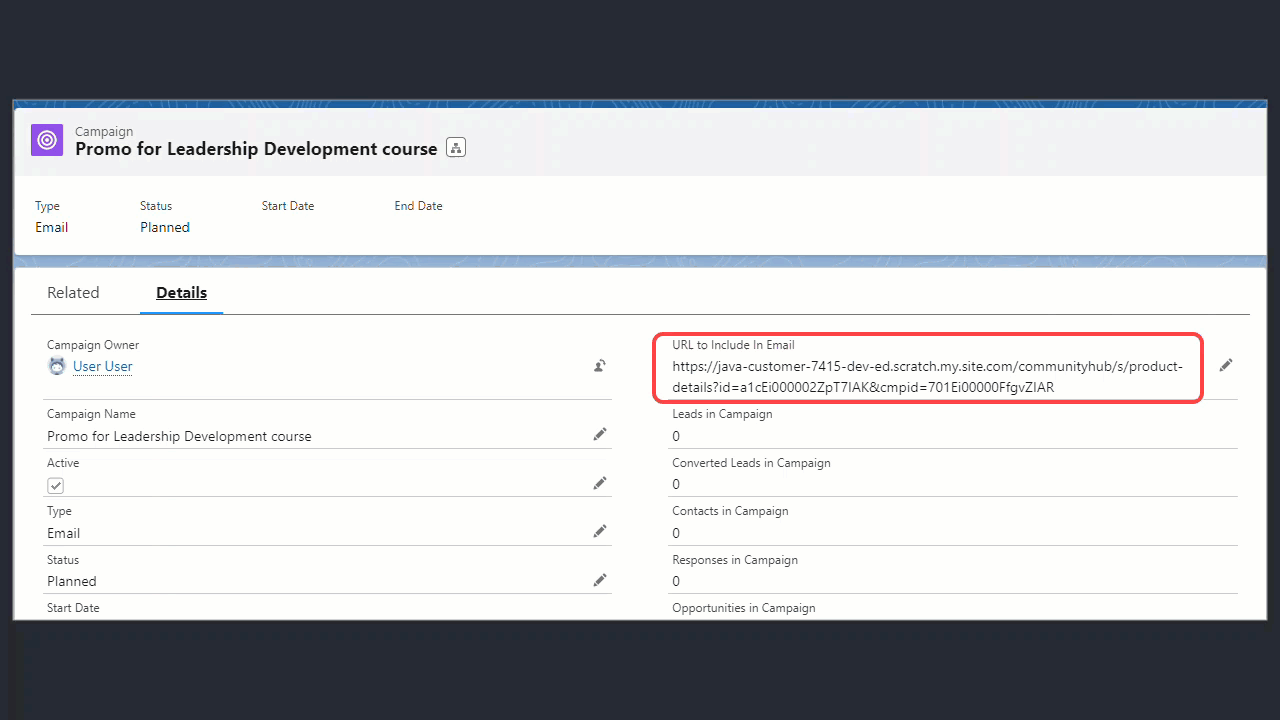Image resolution: width=1280 pixels, height=720 pixels.
Task: Select the Details tab
Action: [181, 293]
